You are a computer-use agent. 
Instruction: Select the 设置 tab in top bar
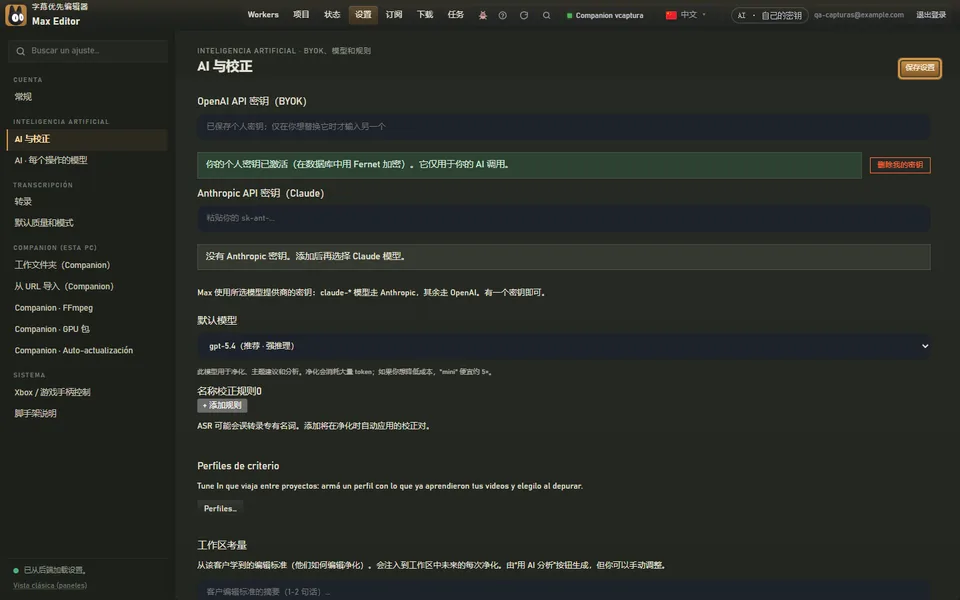pos(363,15)
